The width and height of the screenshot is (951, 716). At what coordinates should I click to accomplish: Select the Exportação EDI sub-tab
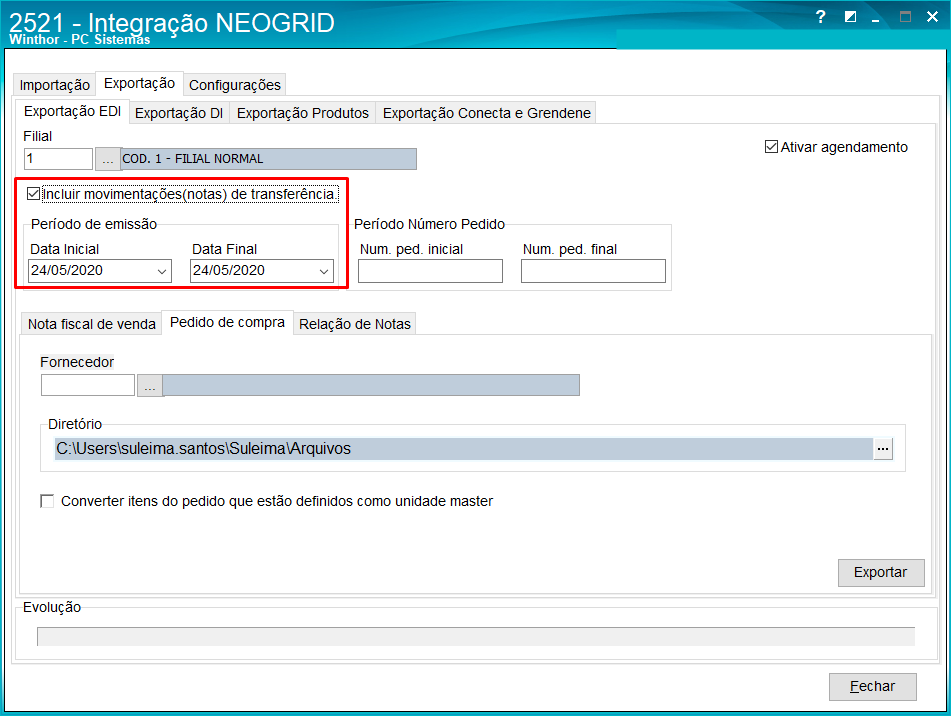pyautogui.click(x=72, y=112)
